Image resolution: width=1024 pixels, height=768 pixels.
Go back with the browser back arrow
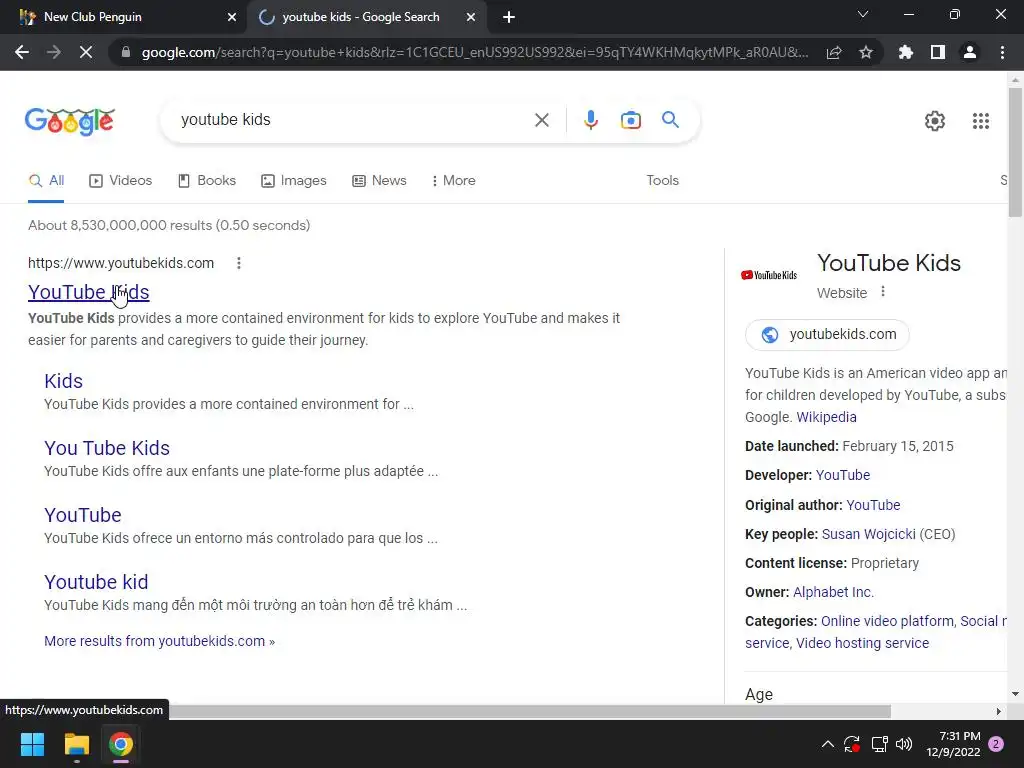coord(22,52)
